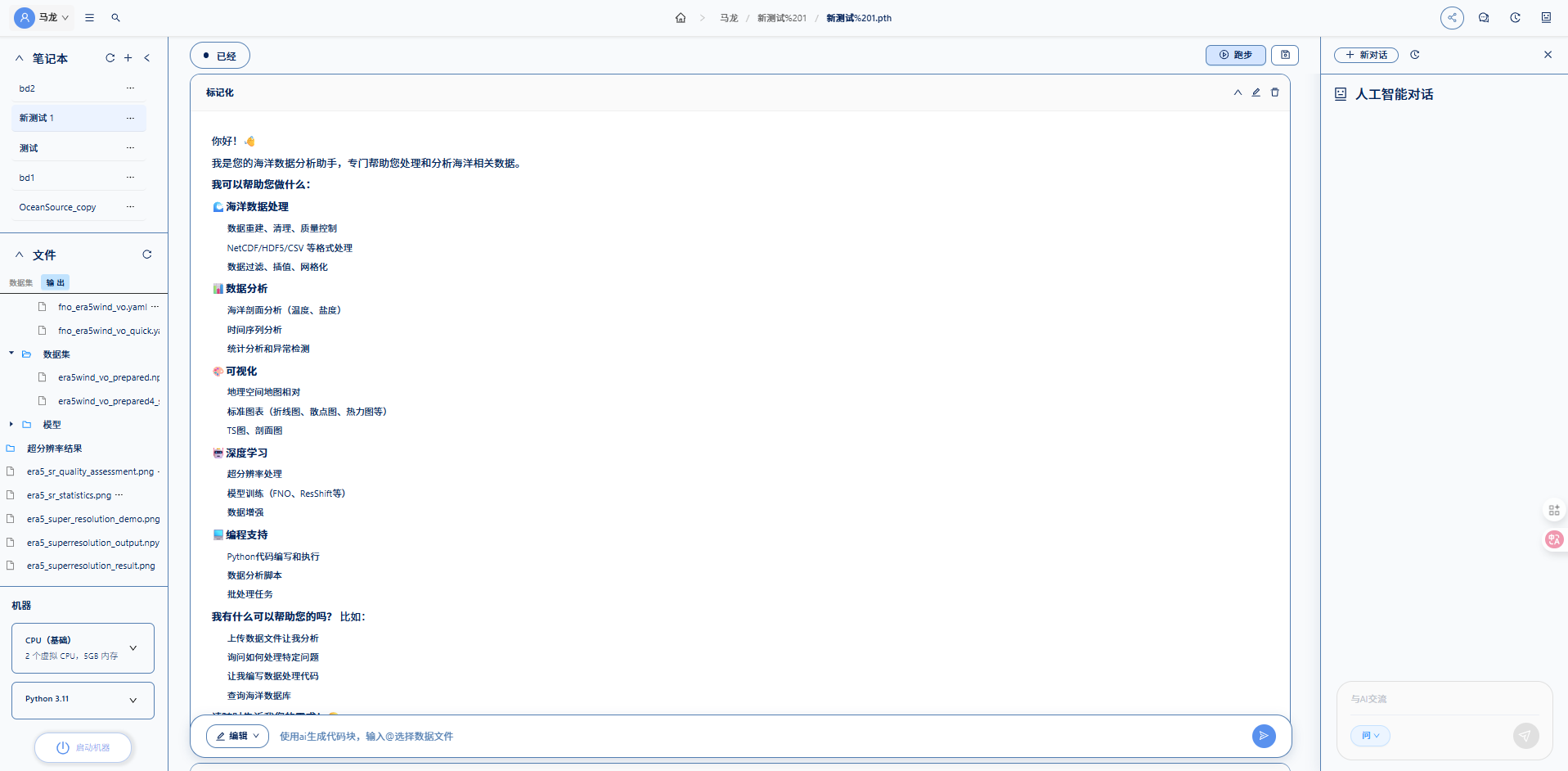Click the search magnifier icon
The width and height of the screenshot is (1568, 771).
(116, 17)
